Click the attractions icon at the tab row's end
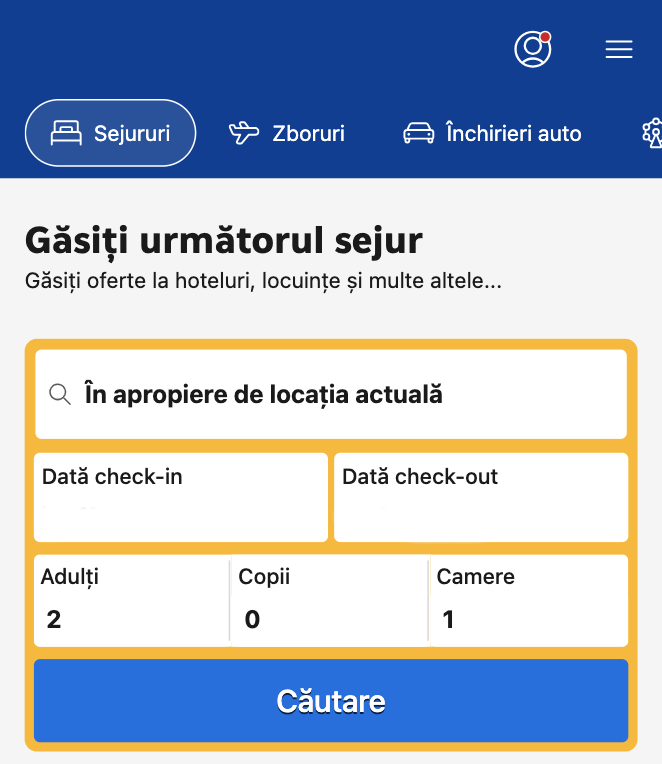The width and height of the screenshot is (662, 764). click(652, 133)
